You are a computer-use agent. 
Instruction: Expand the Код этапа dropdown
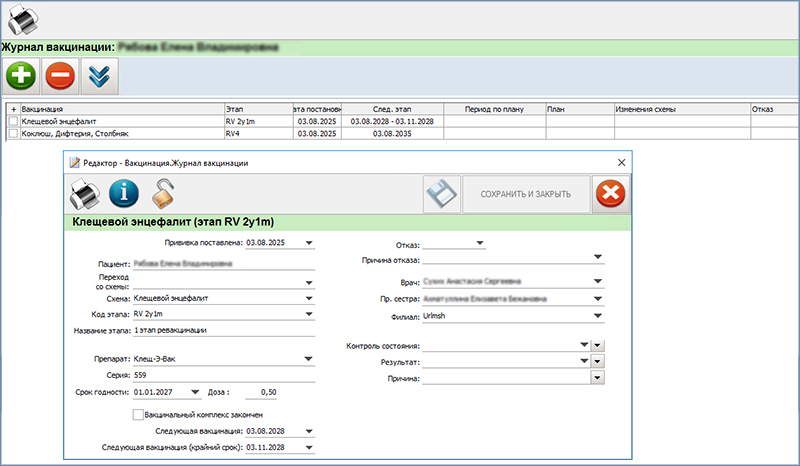click(x=309, y=313)
